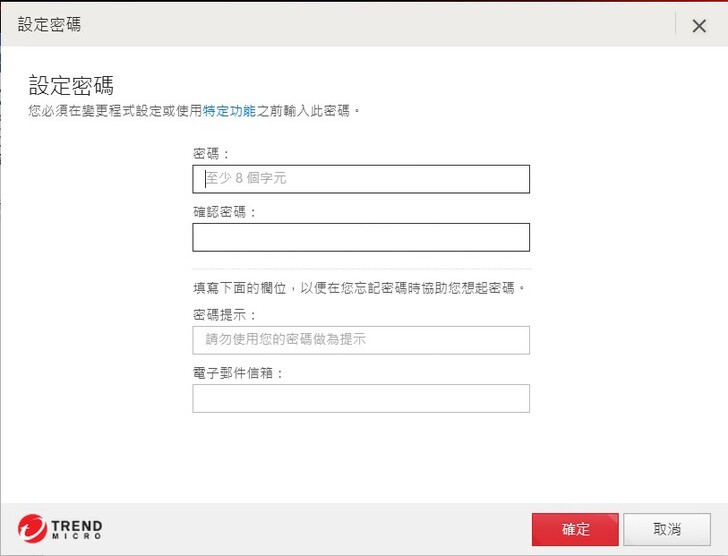
Task: Close the 設定密碼 dialog with X
Action: click(699, 26)
